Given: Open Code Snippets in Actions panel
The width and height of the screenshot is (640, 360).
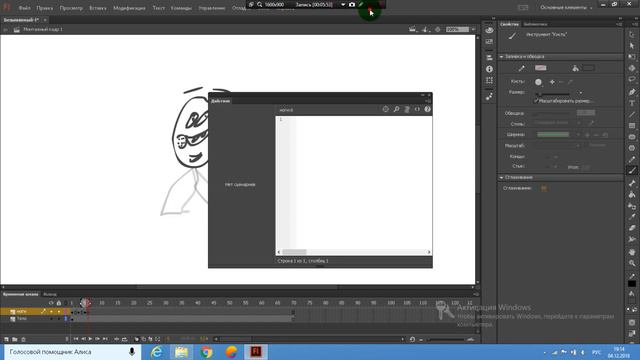Looking at the screenshot, I should click(417, 109).
